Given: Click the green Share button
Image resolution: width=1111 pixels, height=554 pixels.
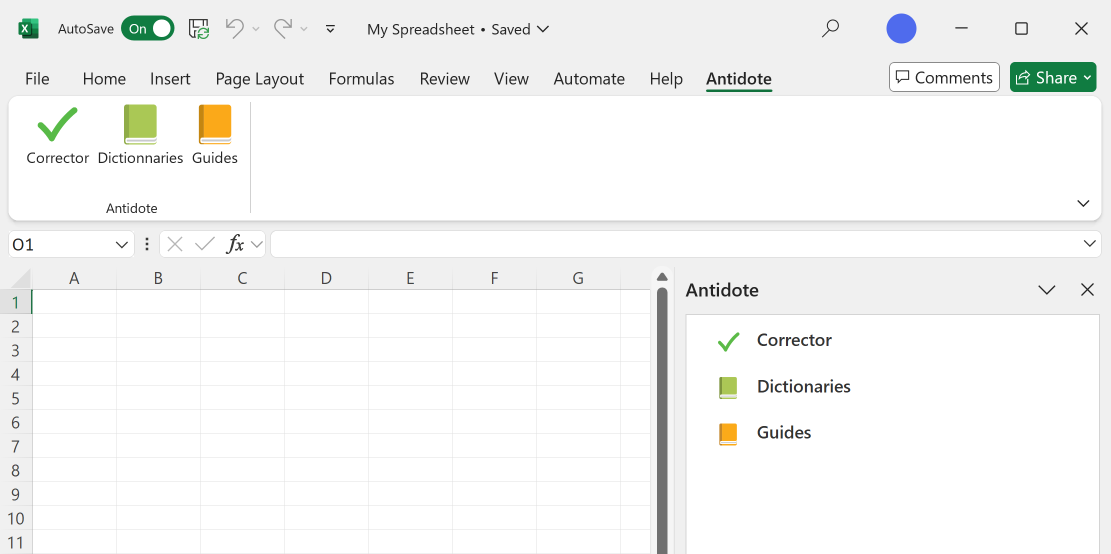Looking at the screenshot, I should [x=1052, y=77].
